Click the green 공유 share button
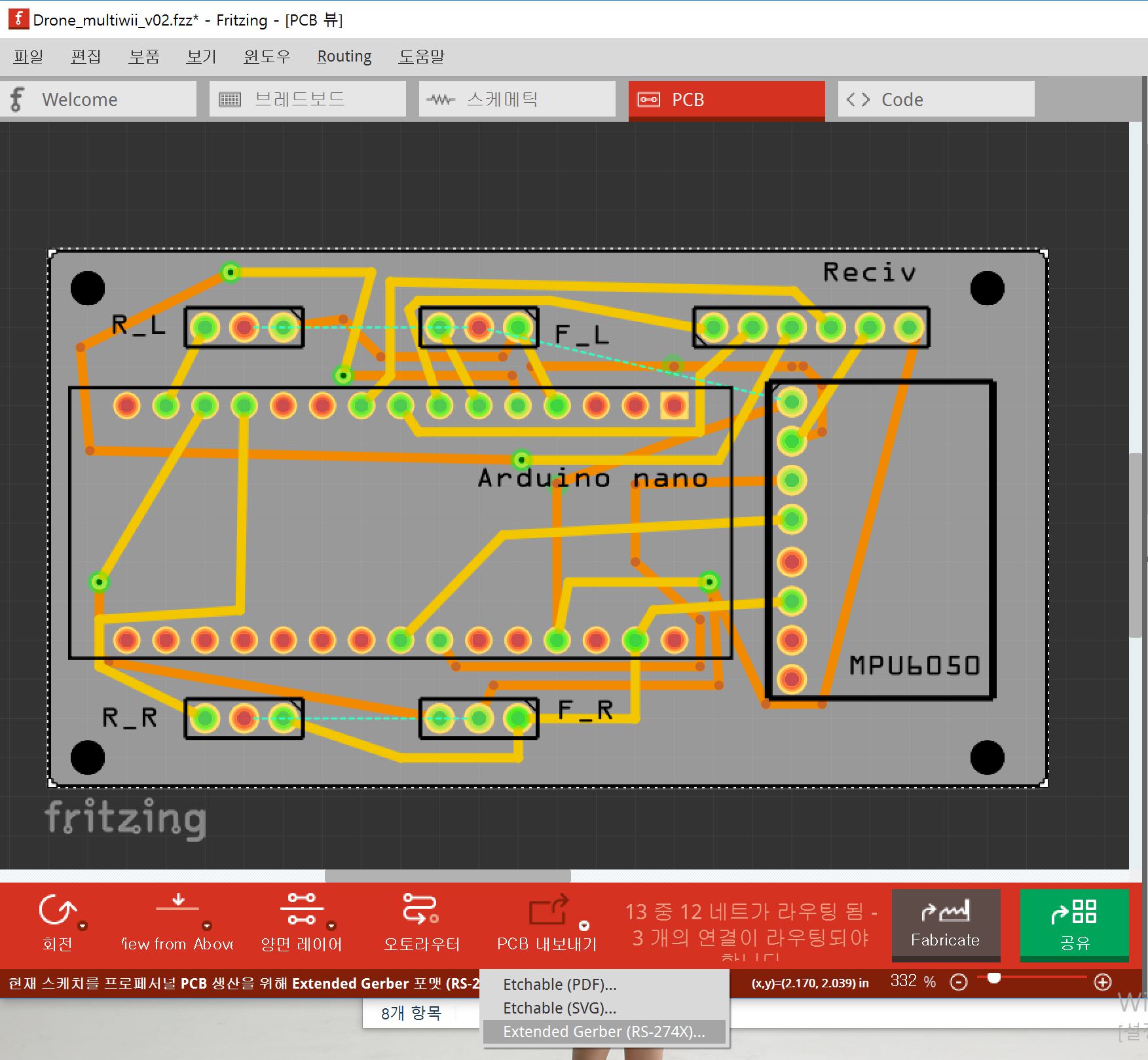The height and width of the screenshot is (1060, 1148). (x=1074, y=924)
